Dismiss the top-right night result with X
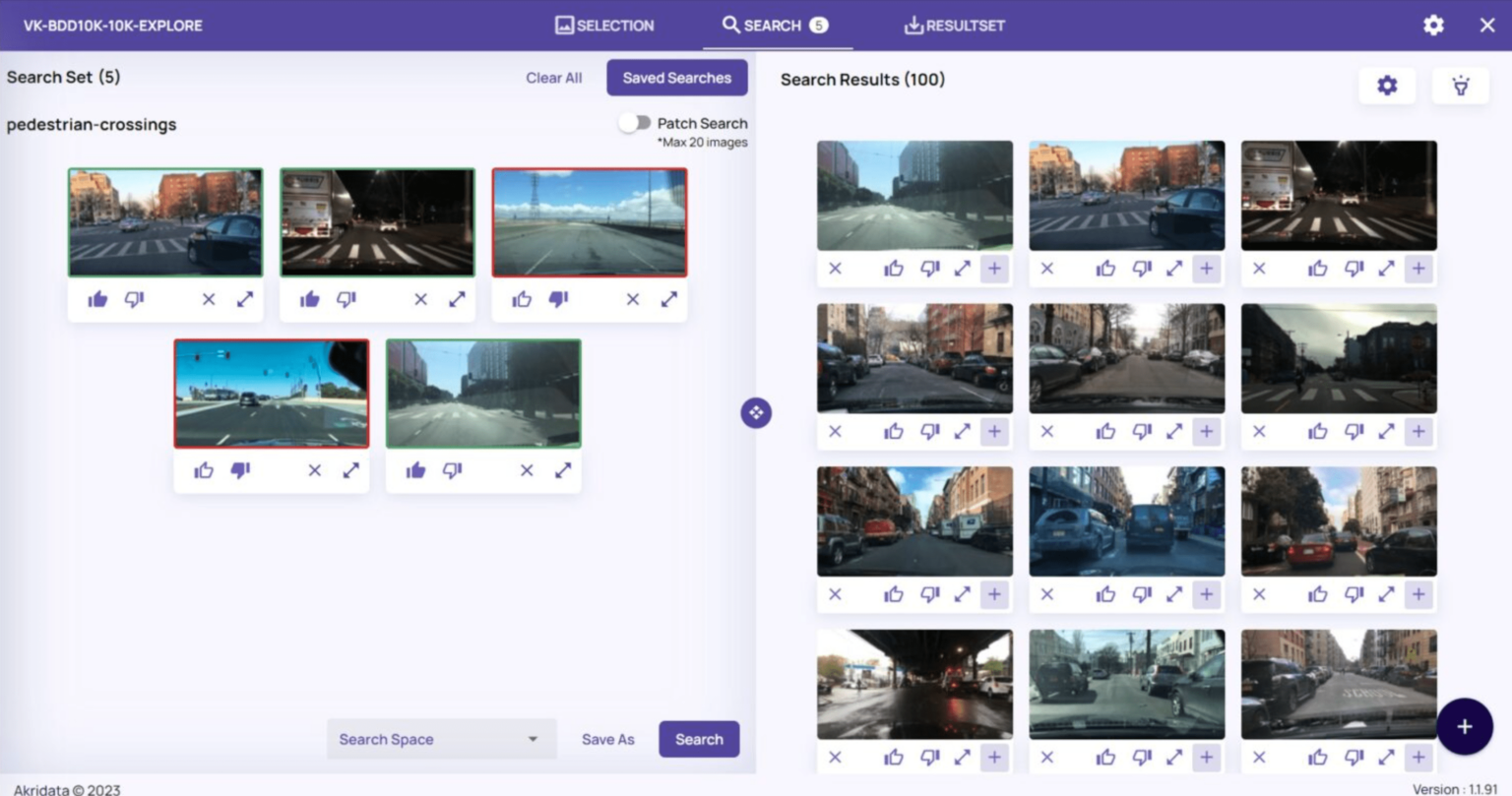This screenshot has height=796, width=1512. click(x=1259, y=268)
